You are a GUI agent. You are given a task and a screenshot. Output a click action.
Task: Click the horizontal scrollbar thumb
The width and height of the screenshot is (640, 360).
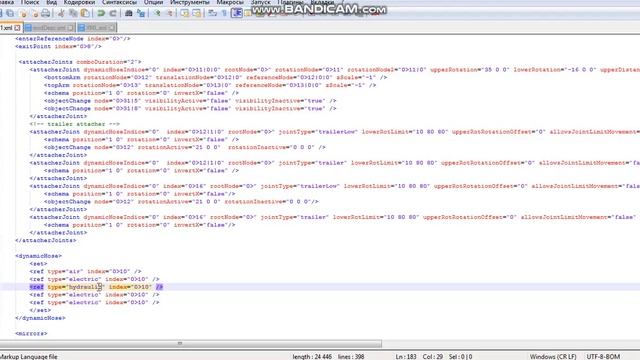(191, 343)
